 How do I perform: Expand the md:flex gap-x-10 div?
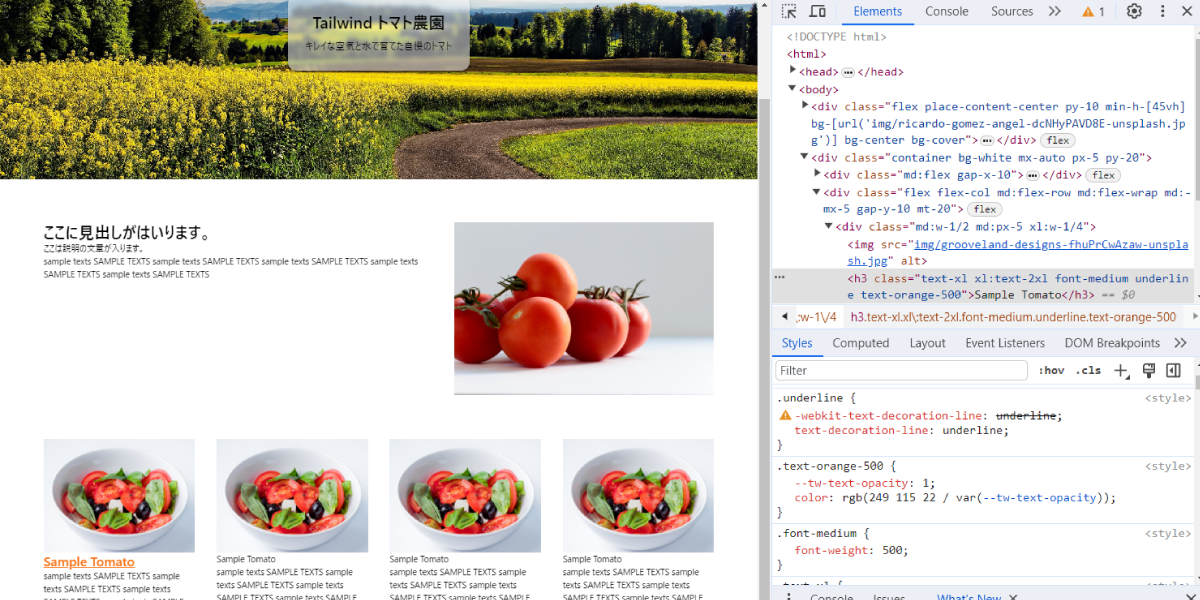pyautogui.click(x=817, y=175)
